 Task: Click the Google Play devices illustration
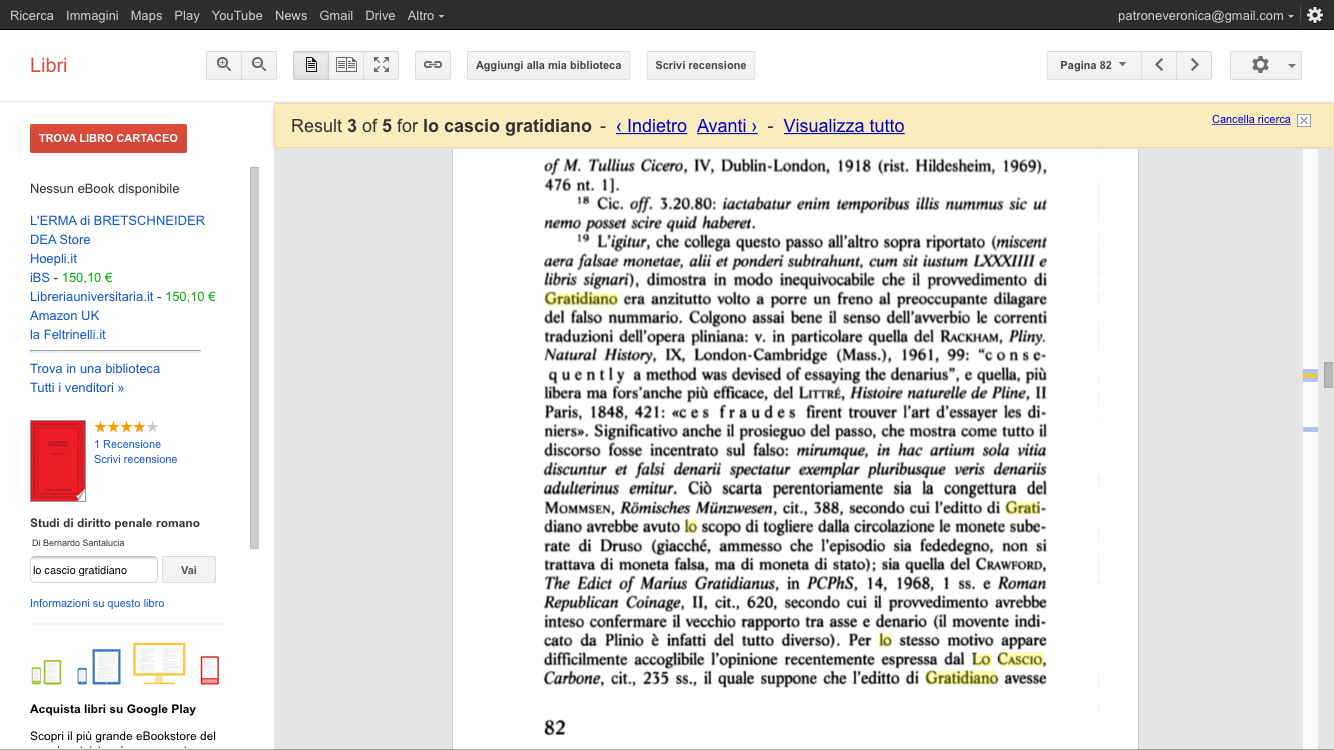pos(126,664)
